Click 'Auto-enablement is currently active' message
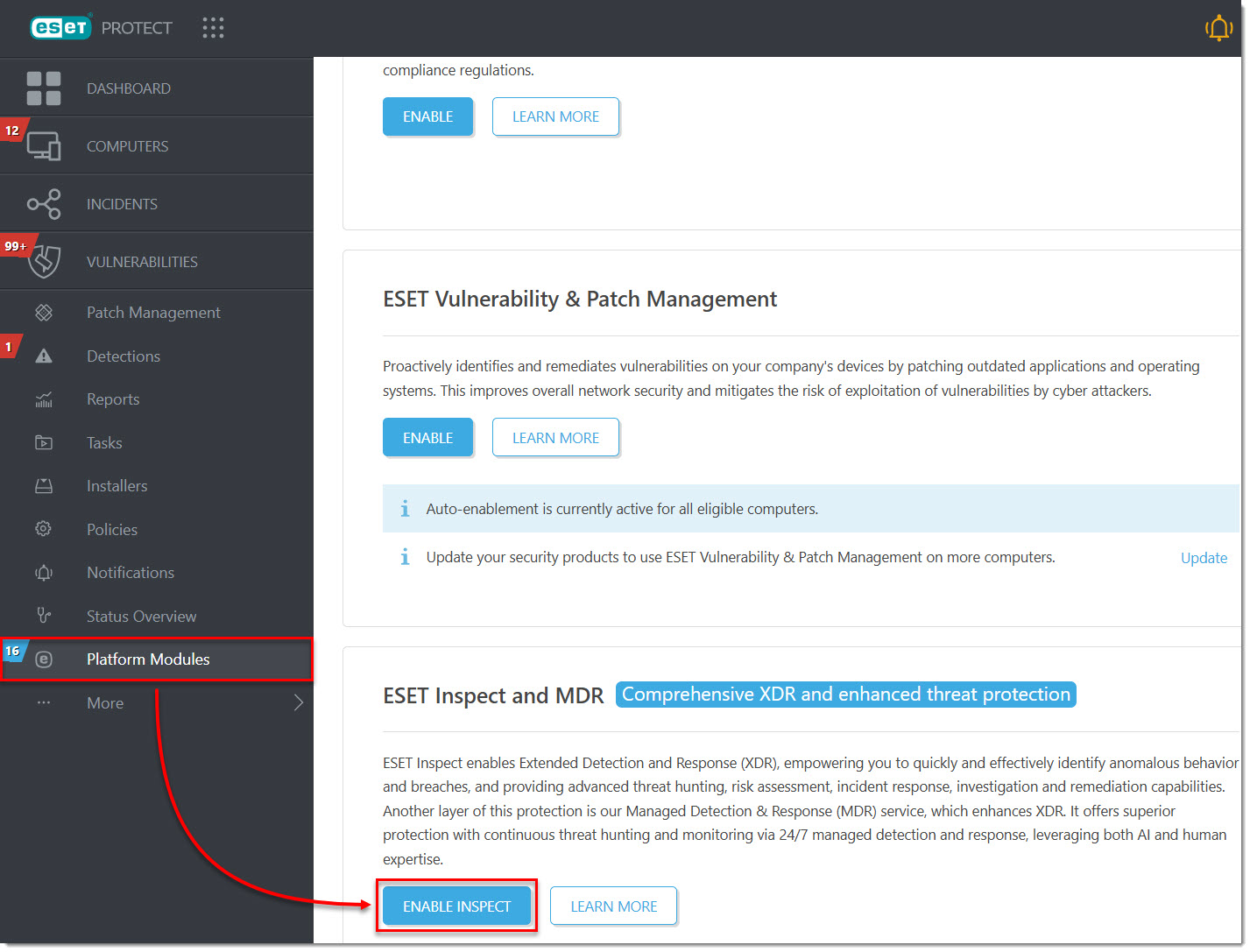 (x=622, y=509)
